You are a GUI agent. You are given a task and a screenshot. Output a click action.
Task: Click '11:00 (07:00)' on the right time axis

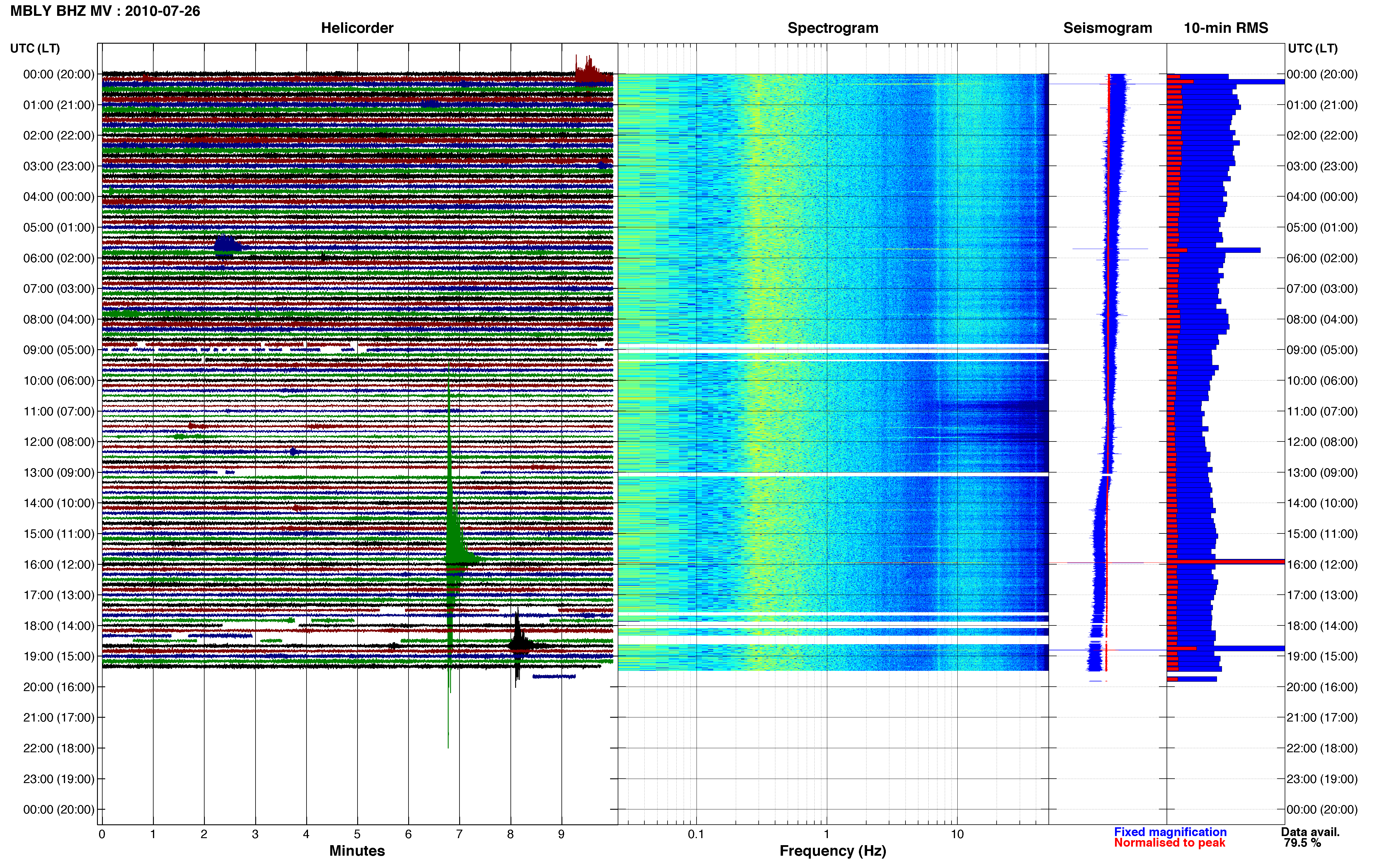pyautogui.click(x=1322, y=412)
